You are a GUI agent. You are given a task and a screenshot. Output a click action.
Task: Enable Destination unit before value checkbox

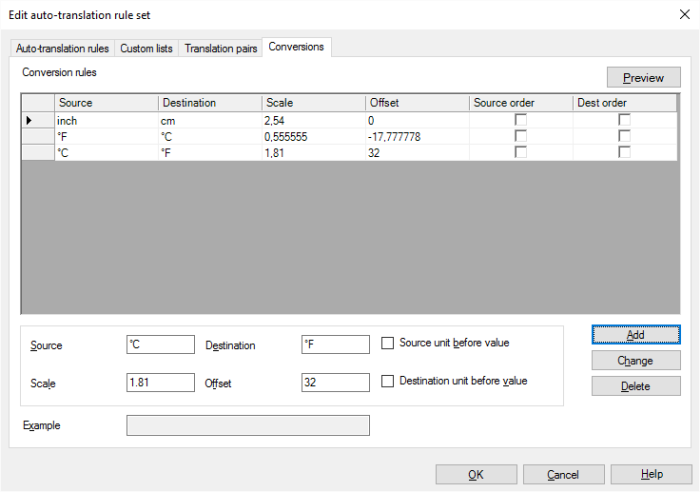[389, 381]
